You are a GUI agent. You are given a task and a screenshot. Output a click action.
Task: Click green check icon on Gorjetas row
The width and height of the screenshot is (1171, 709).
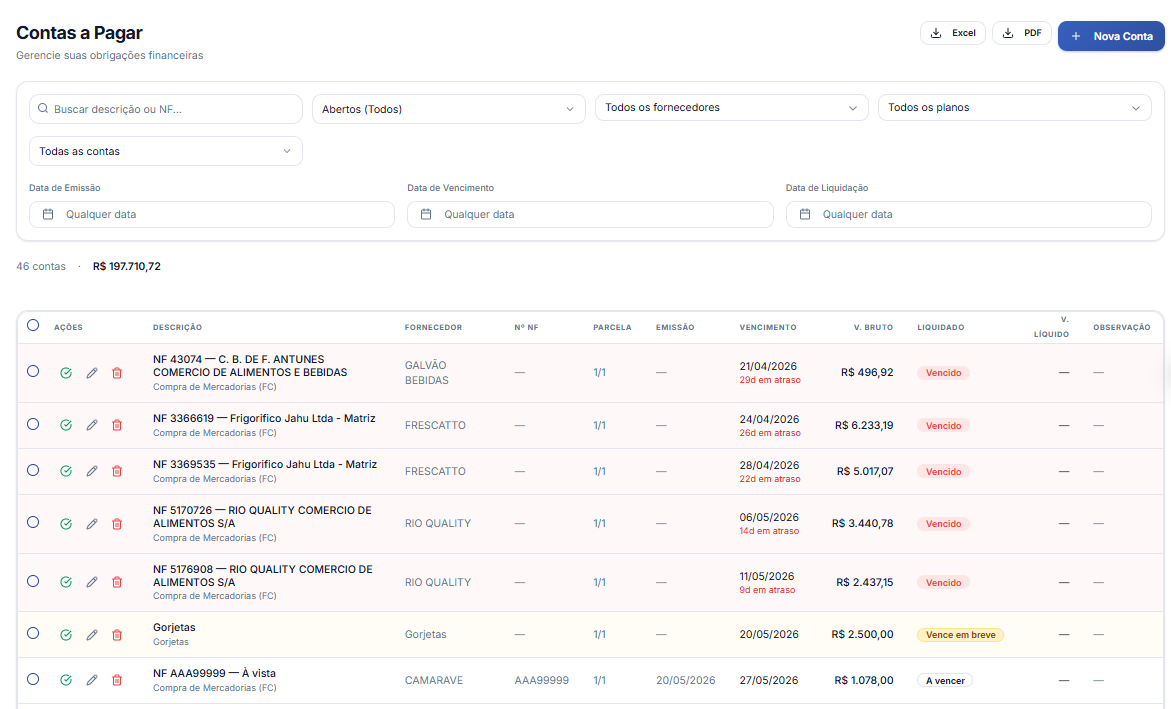[x=66, y=635]
